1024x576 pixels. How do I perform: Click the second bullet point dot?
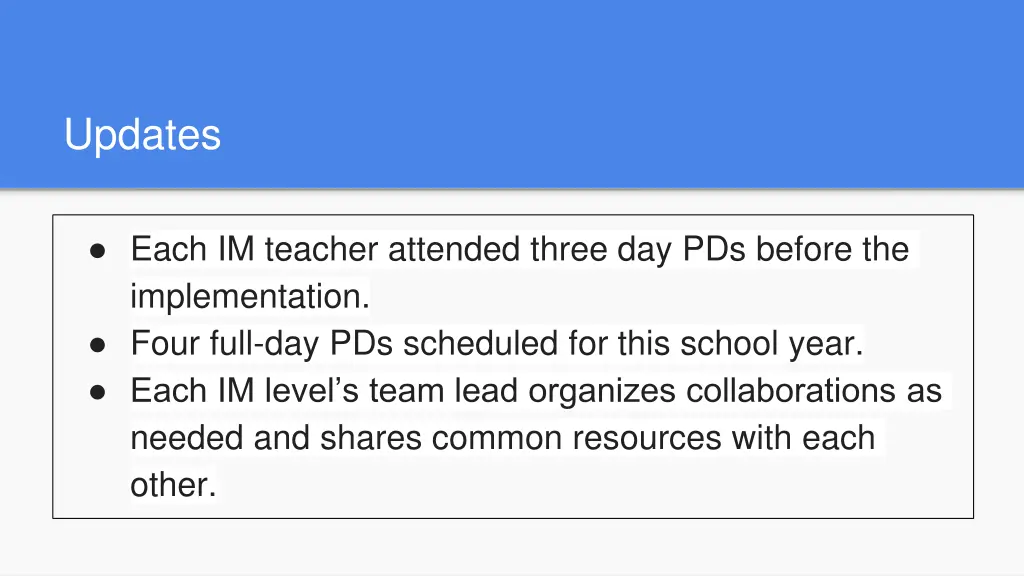pos(97,345)
